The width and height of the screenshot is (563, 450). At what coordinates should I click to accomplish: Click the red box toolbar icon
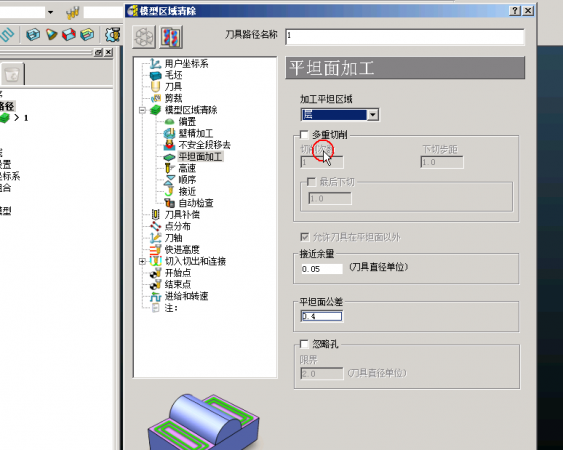69,34
